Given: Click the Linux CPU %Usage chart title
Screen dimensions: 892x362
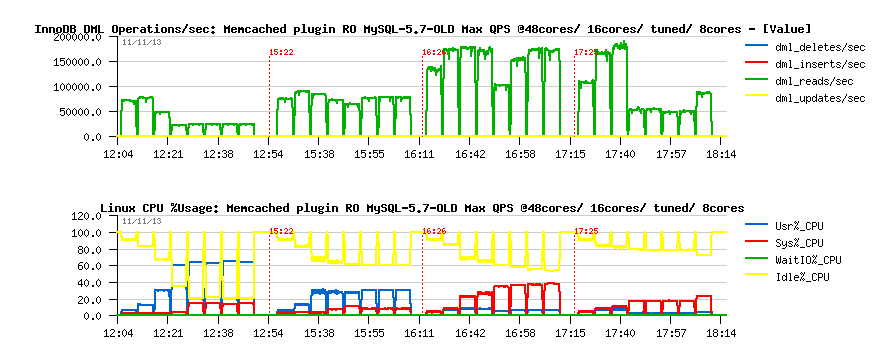Looking at the screenshot, I should tap(423, 208).
